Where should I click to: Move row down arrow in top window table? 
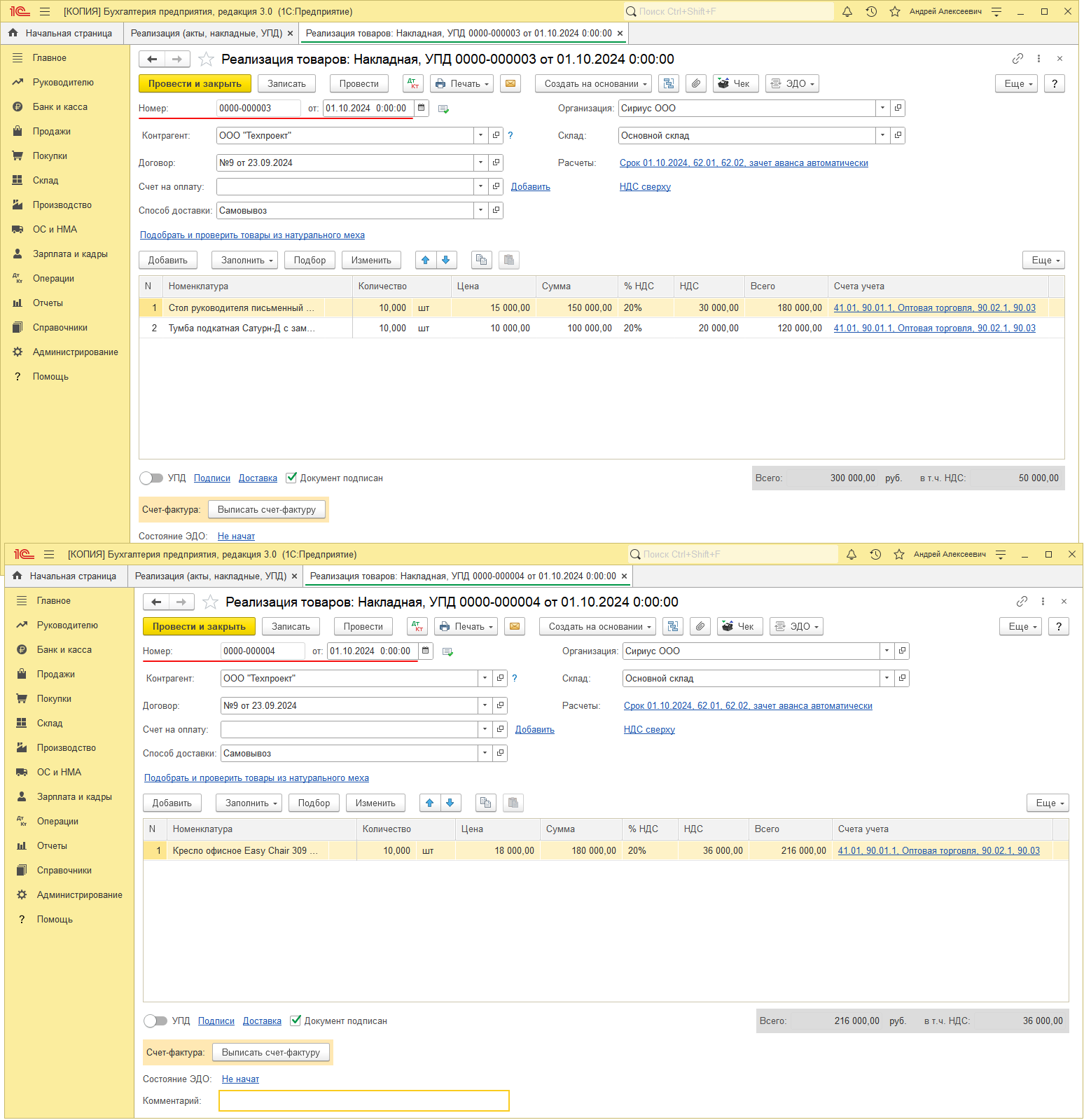pyautogui.click(x=445, y=260)
